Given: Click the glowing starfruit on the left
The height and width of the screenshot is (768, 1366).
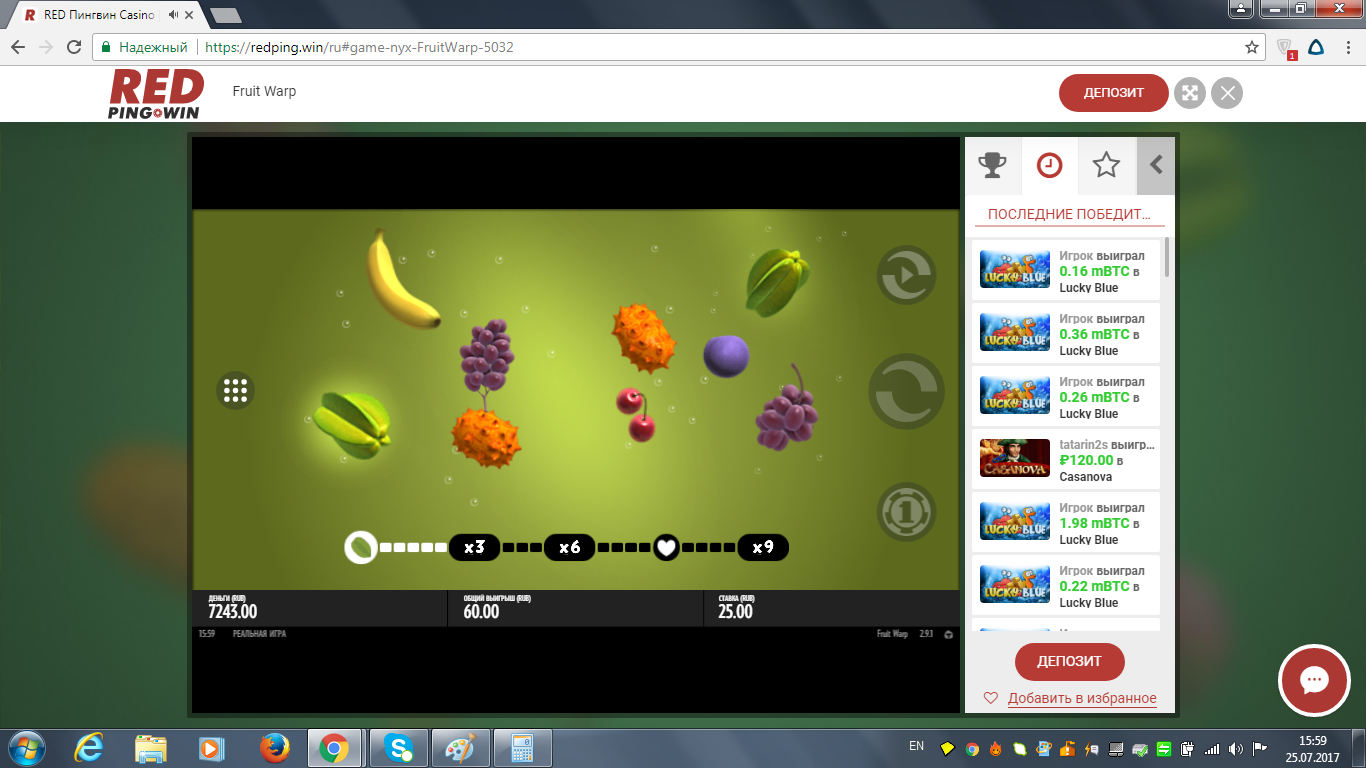Looking at the screenshot, I should [351, 426].
